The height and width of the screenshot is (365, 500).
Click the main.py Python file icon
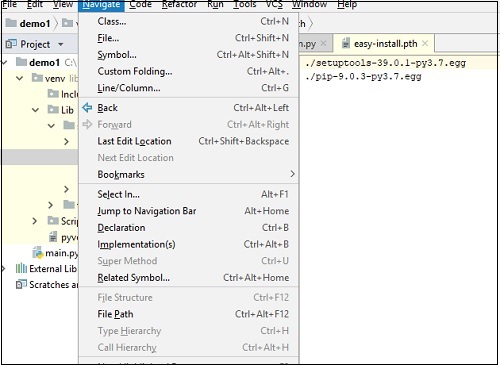point(38,253)
